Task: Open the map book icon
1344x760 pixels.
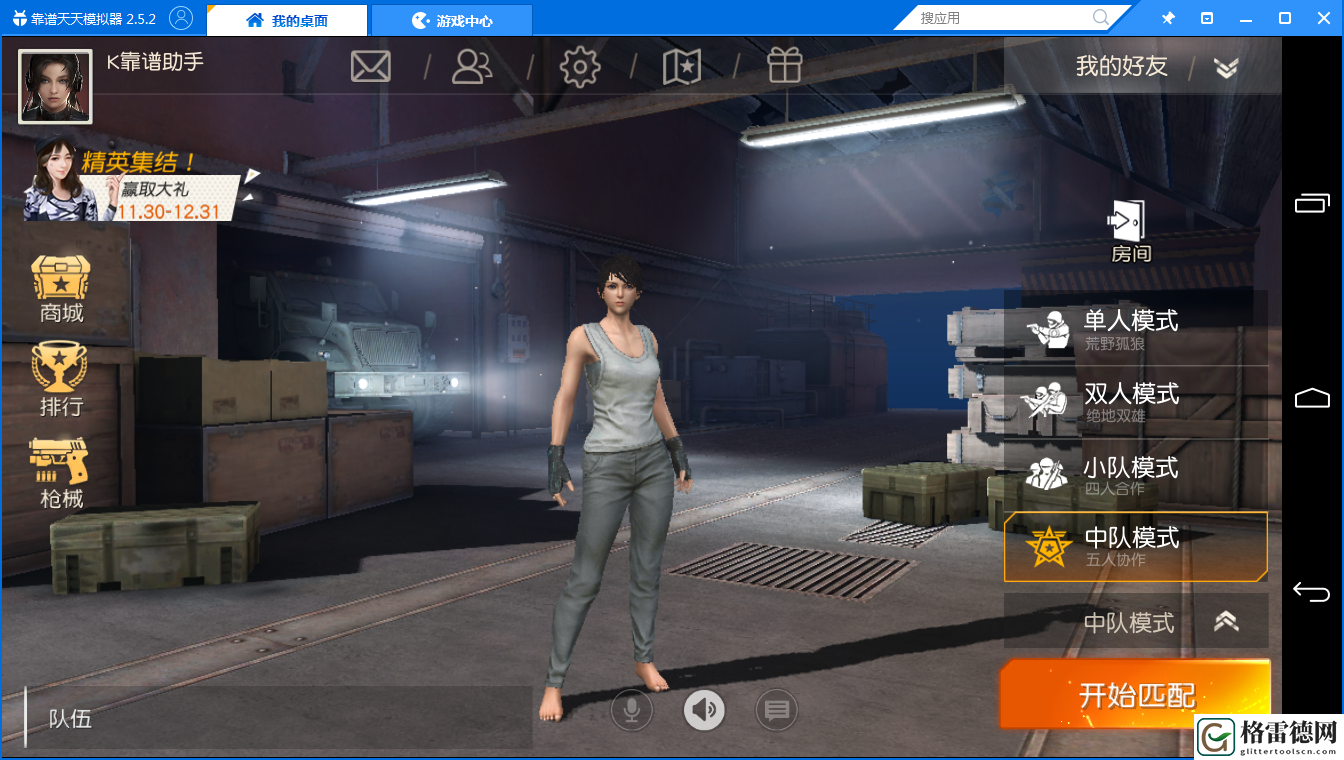Action: tap(682, 67)
